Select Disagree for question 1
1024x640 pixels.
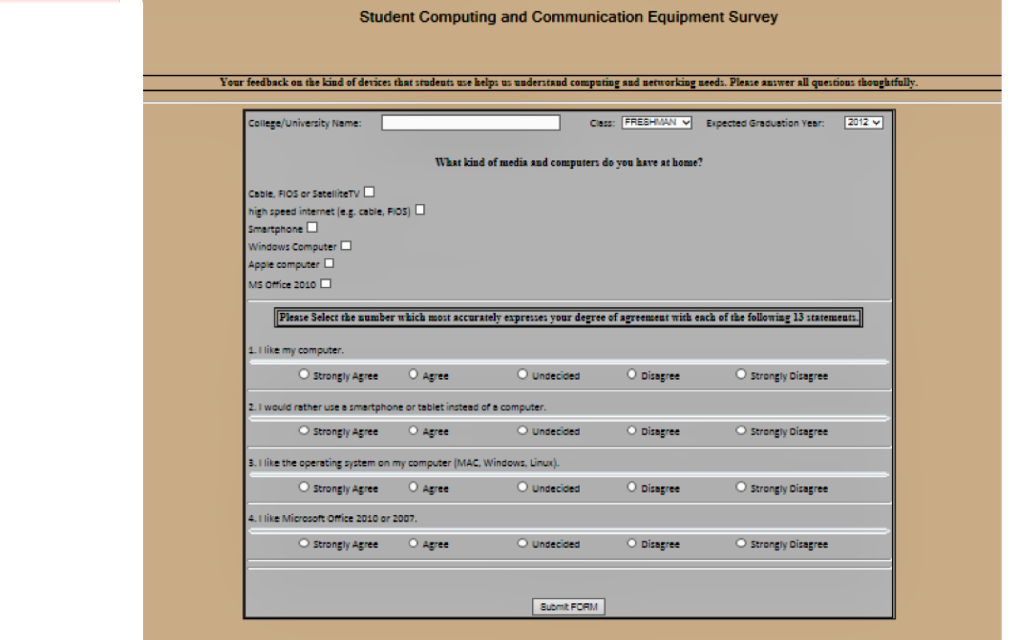632,375
